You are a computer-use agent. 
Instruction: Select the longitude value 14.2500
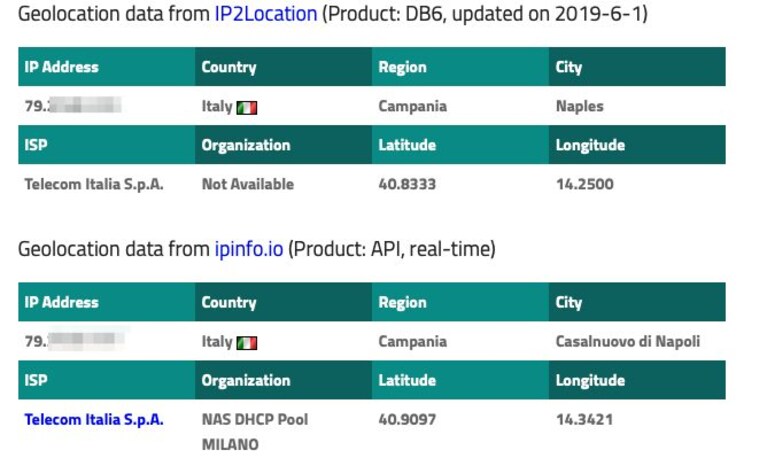(x=585, y=184)
